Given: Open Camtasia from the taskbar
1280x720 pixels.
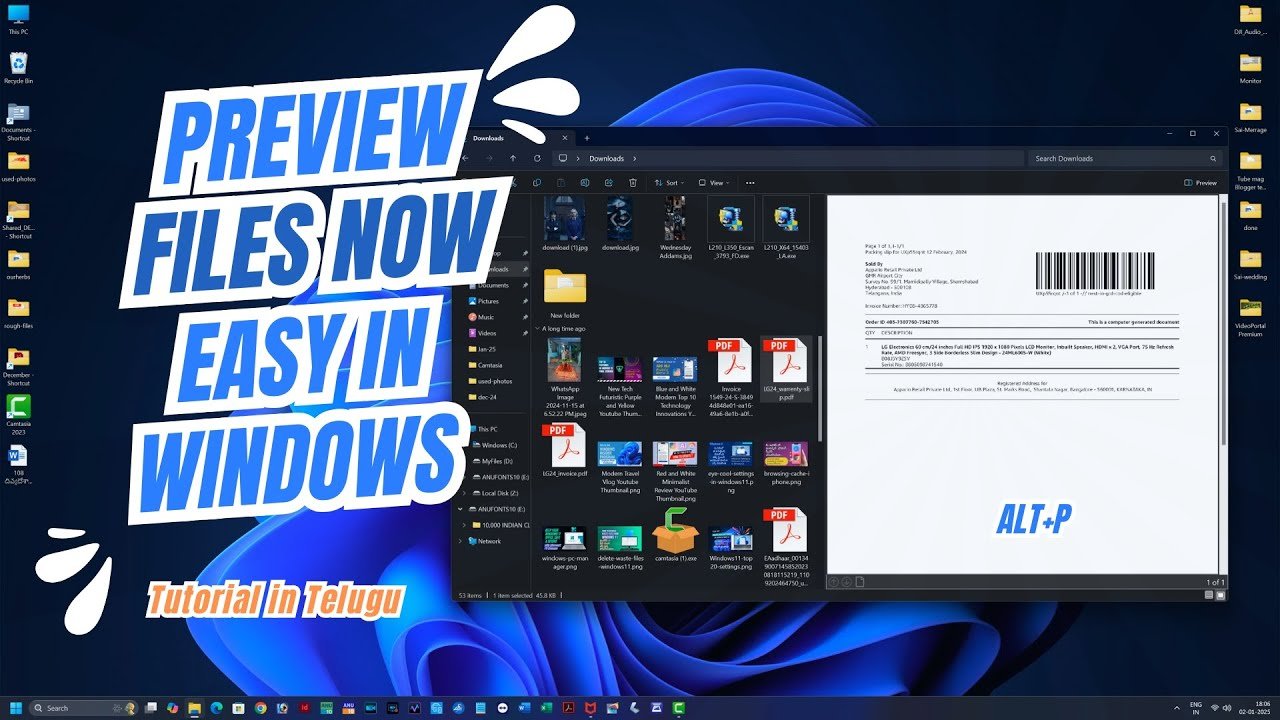Looking at the screenshot, I should click(x=679, y=707).
